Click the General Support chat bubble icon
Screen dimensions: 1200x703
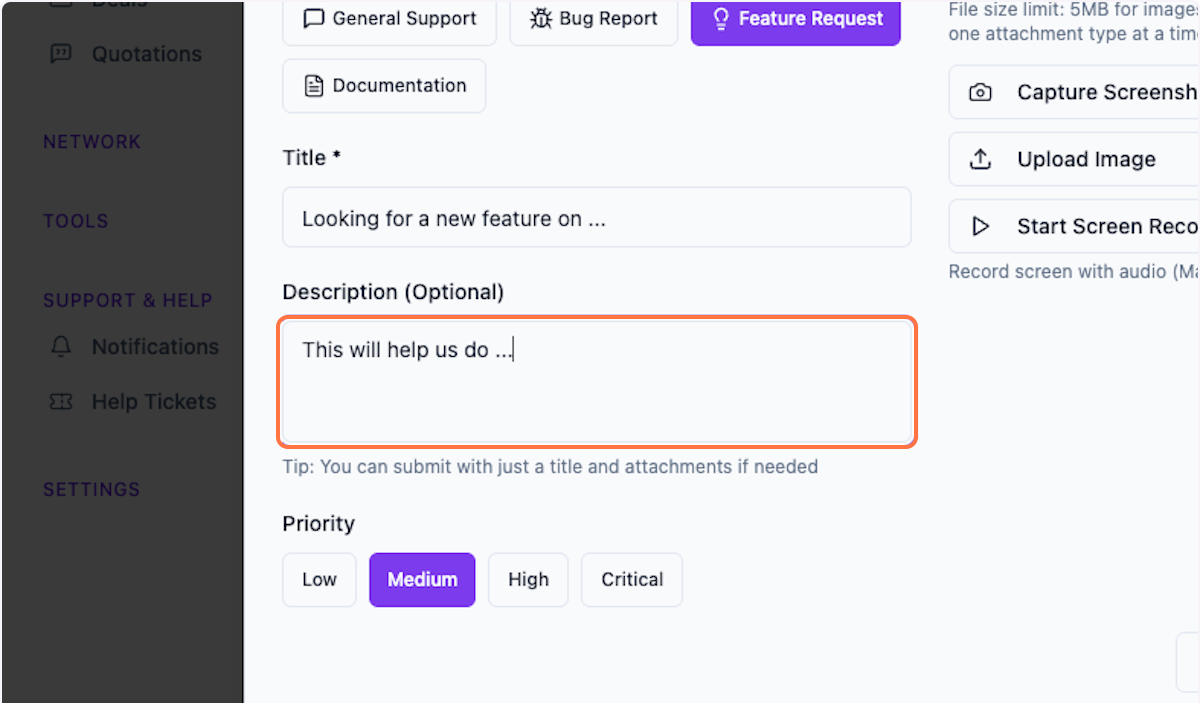tap(315, 18)
